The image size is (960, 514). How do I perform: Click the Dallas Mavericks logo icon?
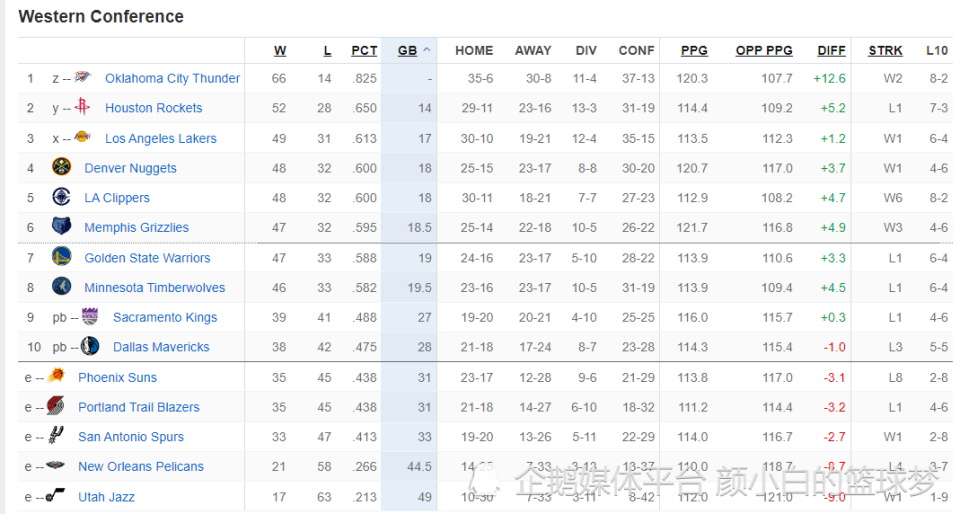90,346
